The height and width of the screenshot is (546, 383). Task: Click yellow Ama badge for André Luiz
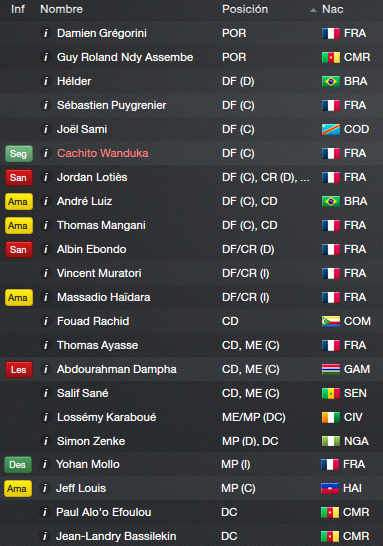click(x=19, y=202)
